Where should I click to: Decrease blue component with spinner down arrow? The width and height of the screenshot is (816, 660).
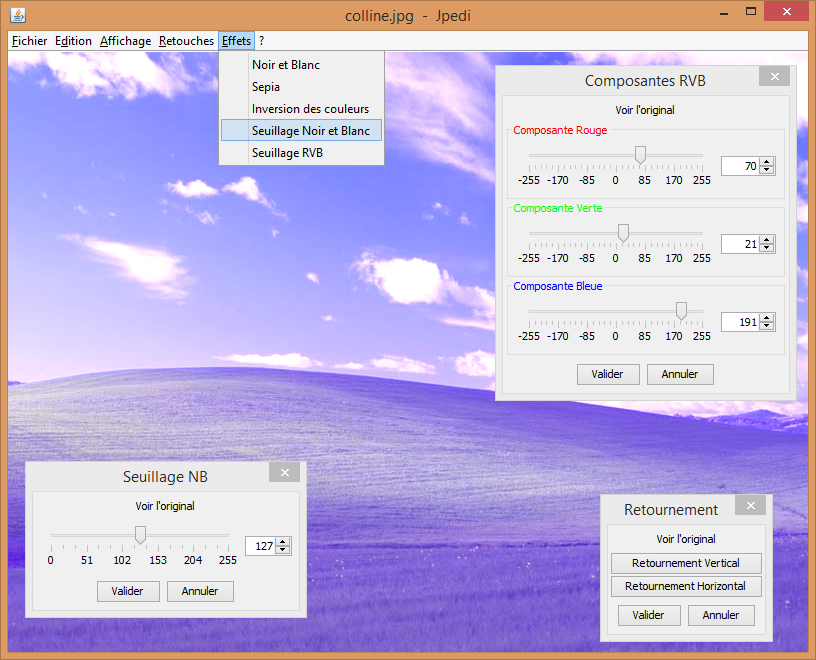(767, 326)
